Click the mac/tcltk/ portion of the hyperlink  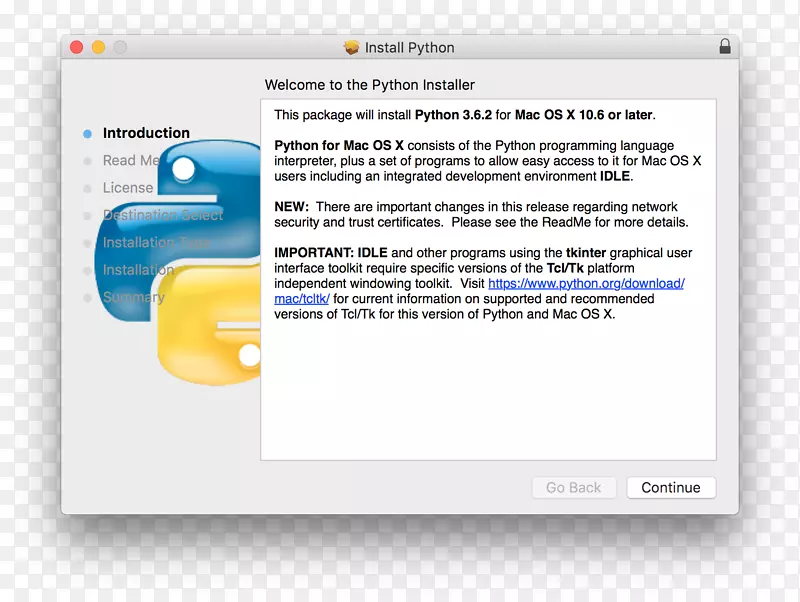click(x=303, y=298)
